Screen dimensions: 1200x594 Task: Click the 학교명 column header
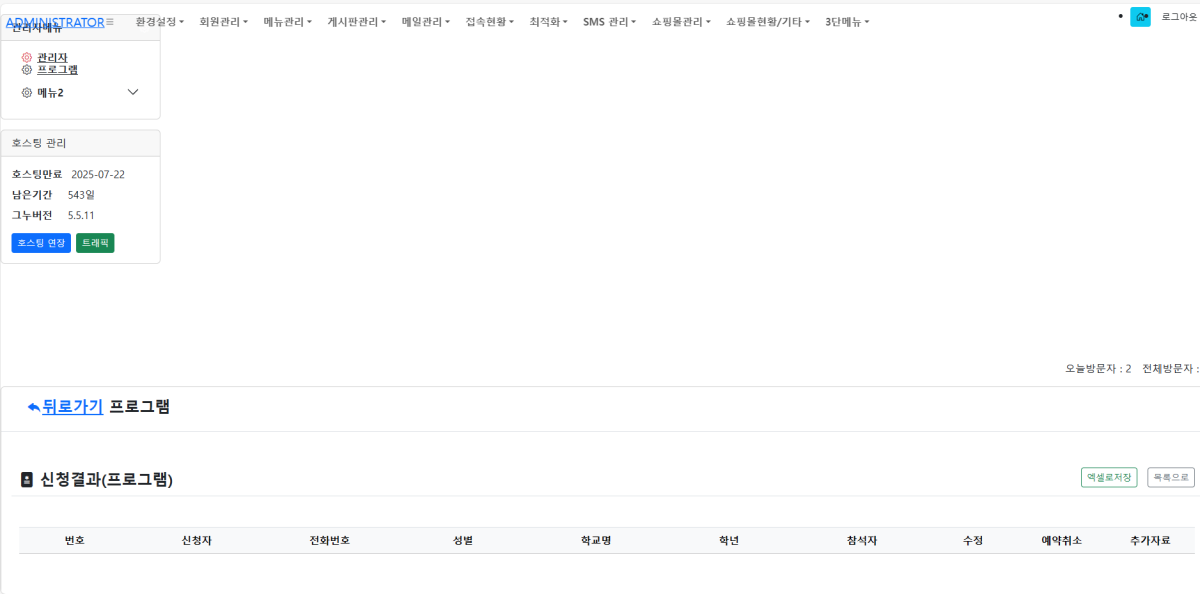[x=596, y=540]
